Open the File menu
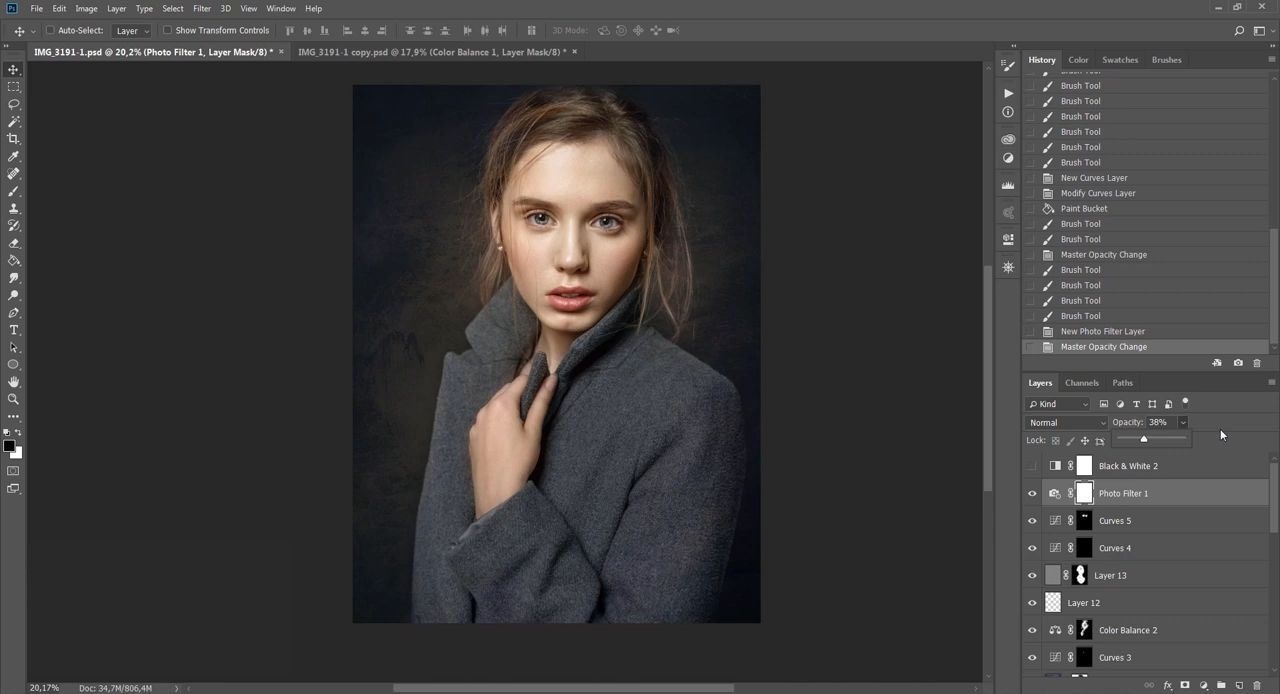 (x=36, y=8)
